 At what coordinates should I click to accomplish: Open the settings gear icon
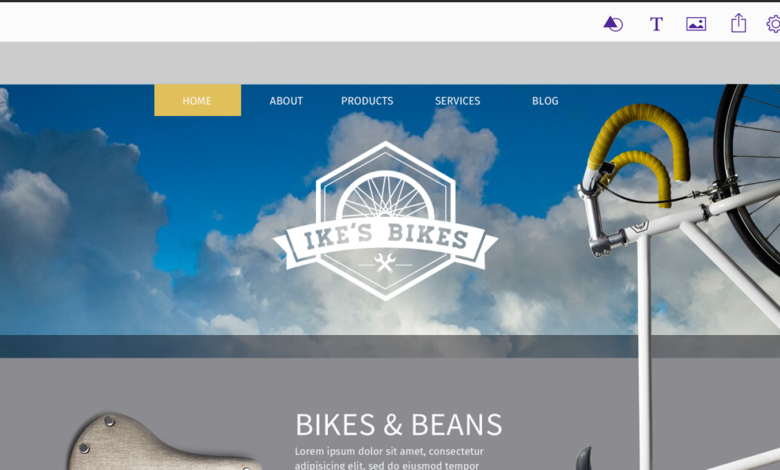(774, 23)
